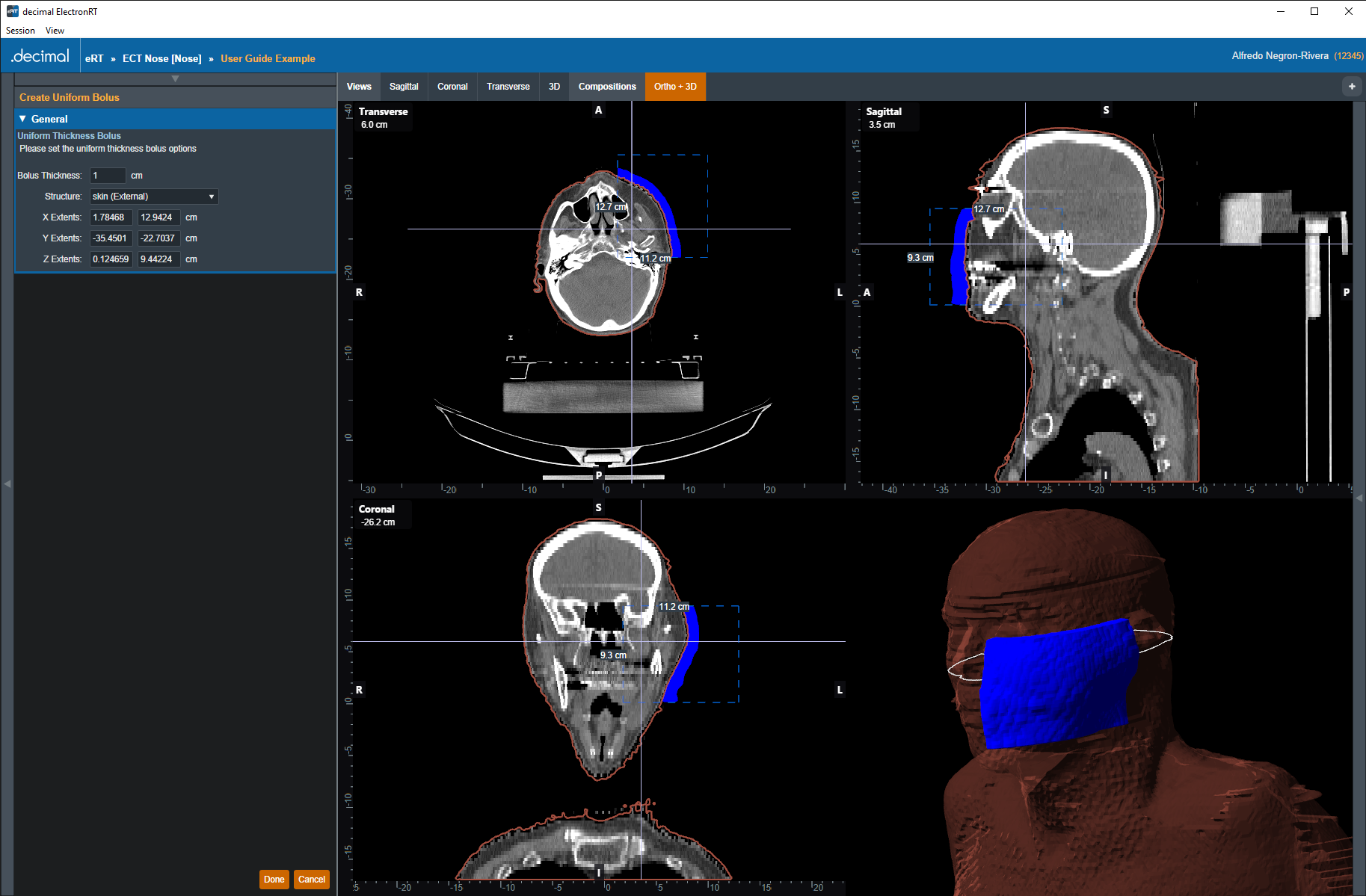Switch to the Sagittal tab

coord(404,87)
